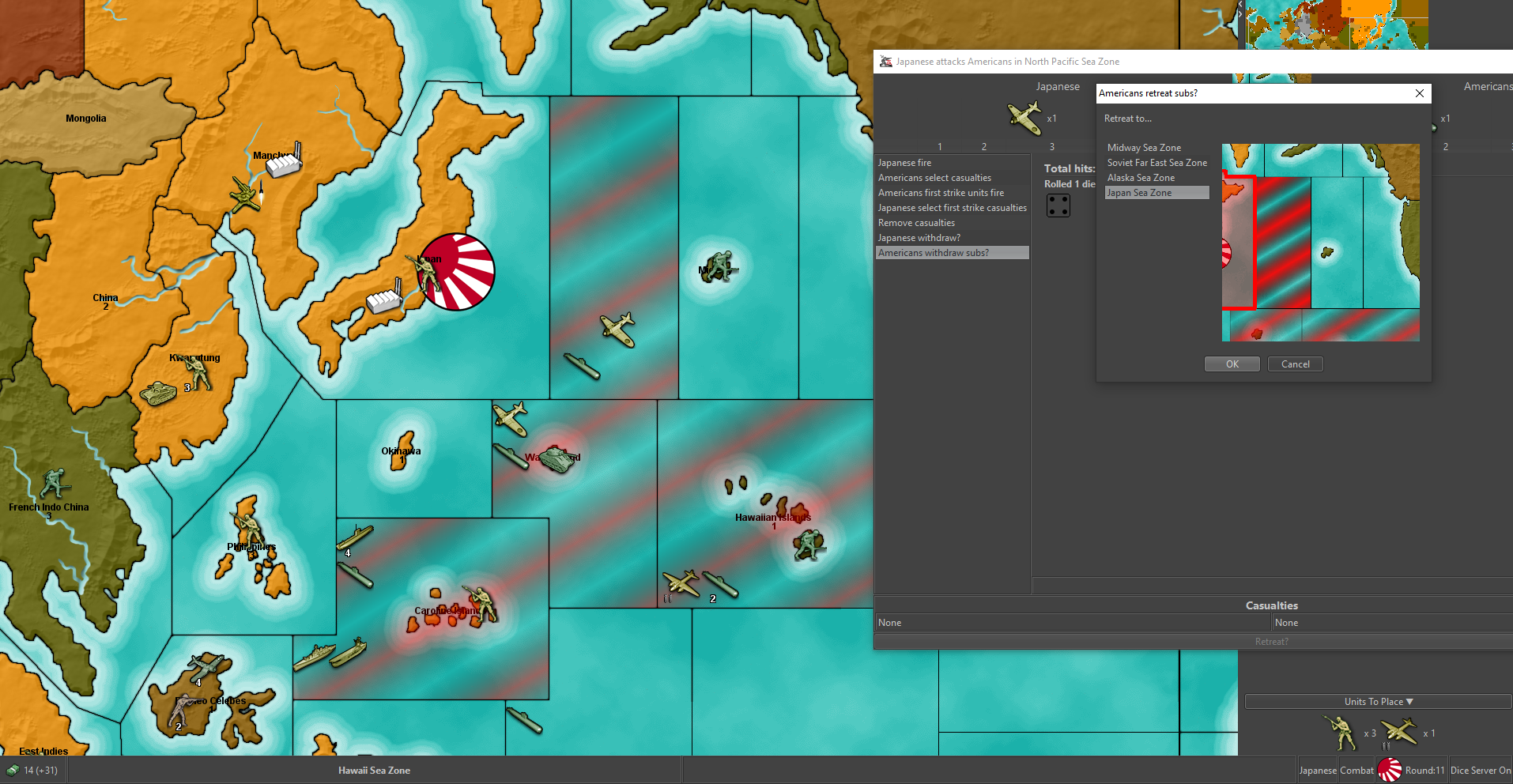Pick Alaska Sea Zone from retreat list
The width and height of the screenshot is (1513, 784).
click(1141, 178)
